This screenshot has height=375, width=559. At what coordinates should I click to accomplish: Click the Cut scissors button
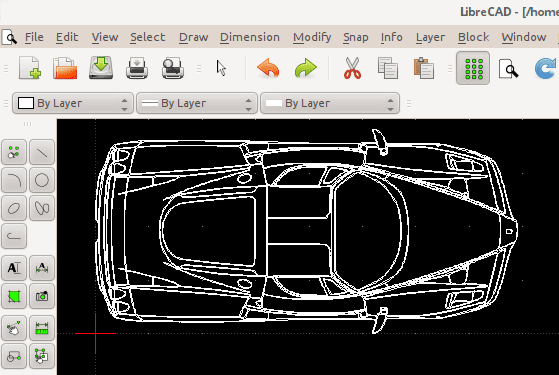tap(352, 68)
